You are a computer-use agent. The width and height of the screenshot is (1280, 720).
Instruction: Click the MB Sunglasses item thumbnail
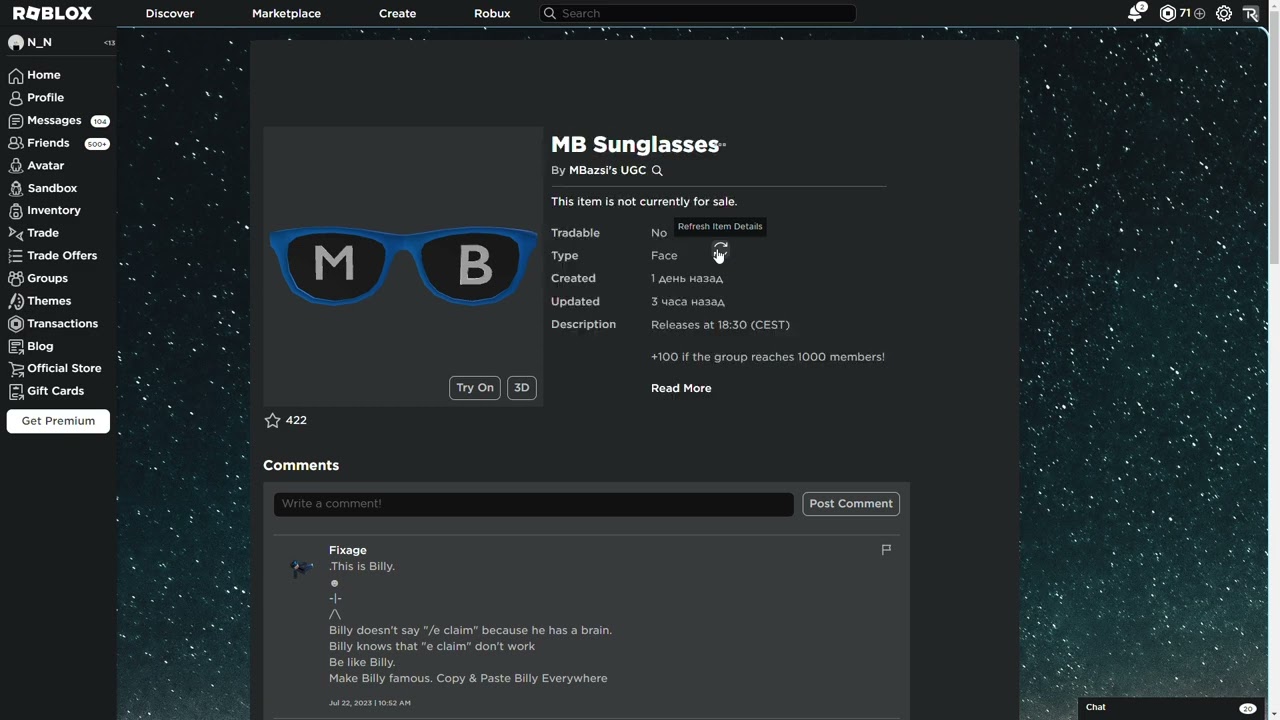tap(403, 266)
